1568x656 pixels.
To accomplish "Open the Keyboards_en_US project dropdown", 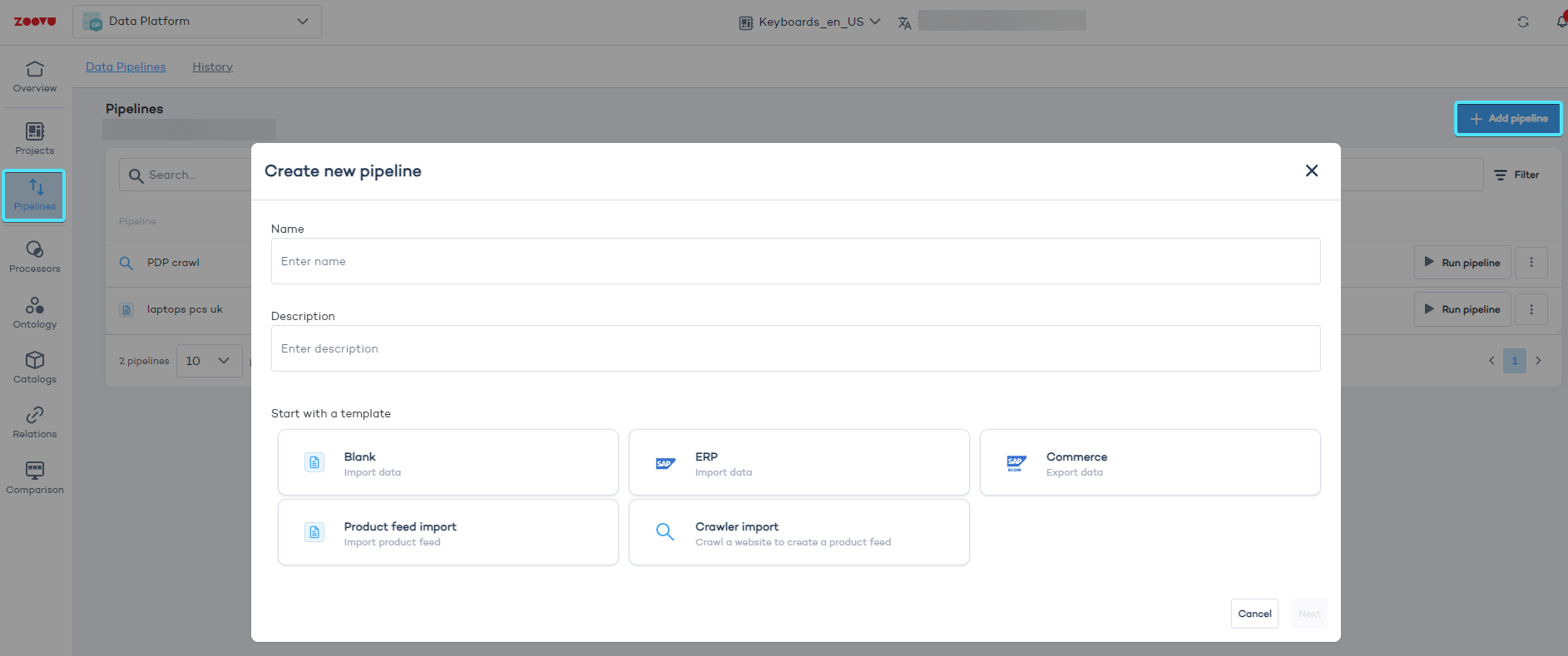I will pyautogui.click(x=809, y=22).
